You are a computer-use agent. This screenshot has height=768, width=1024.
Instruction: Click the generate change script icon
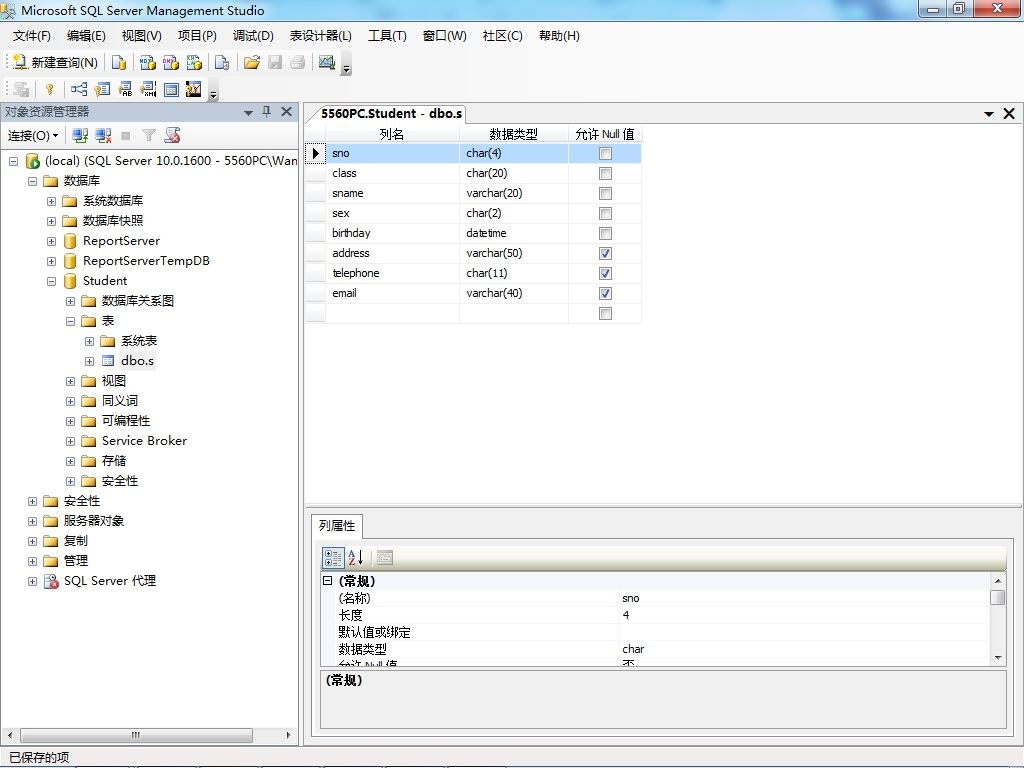click(21, 89)
